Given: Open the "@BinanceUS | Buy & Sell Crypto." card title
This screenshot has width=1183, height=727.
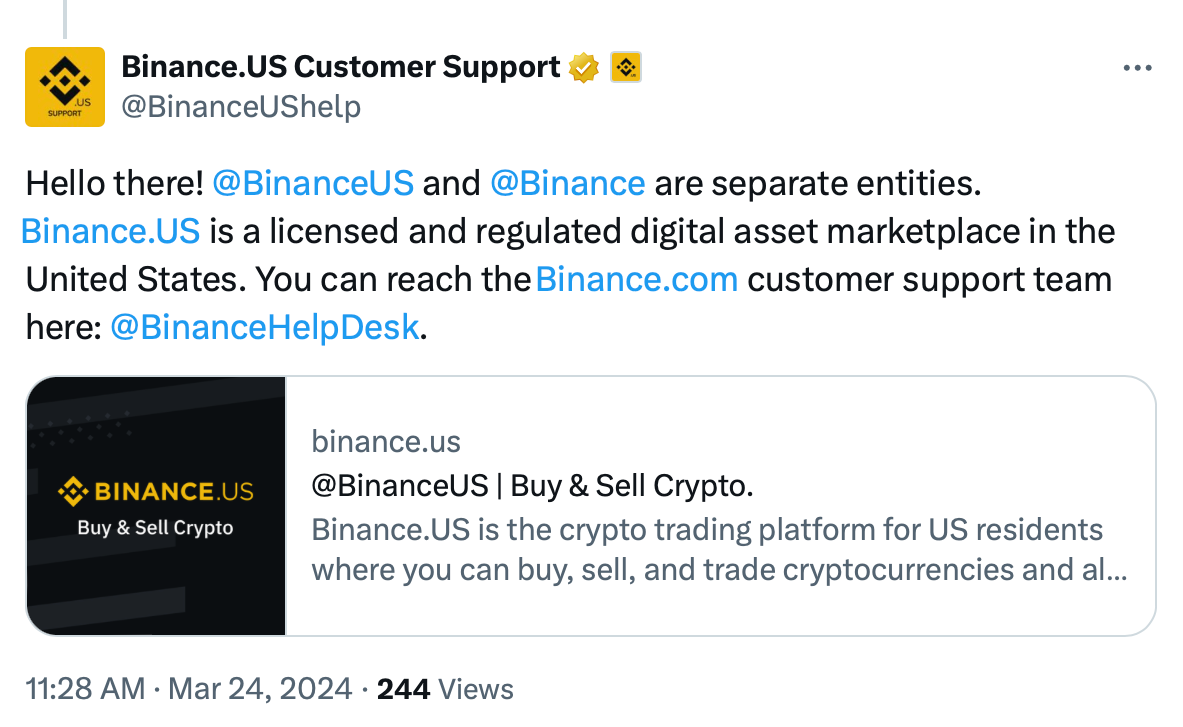Looking at the screenshot, I should click(532, 486).
